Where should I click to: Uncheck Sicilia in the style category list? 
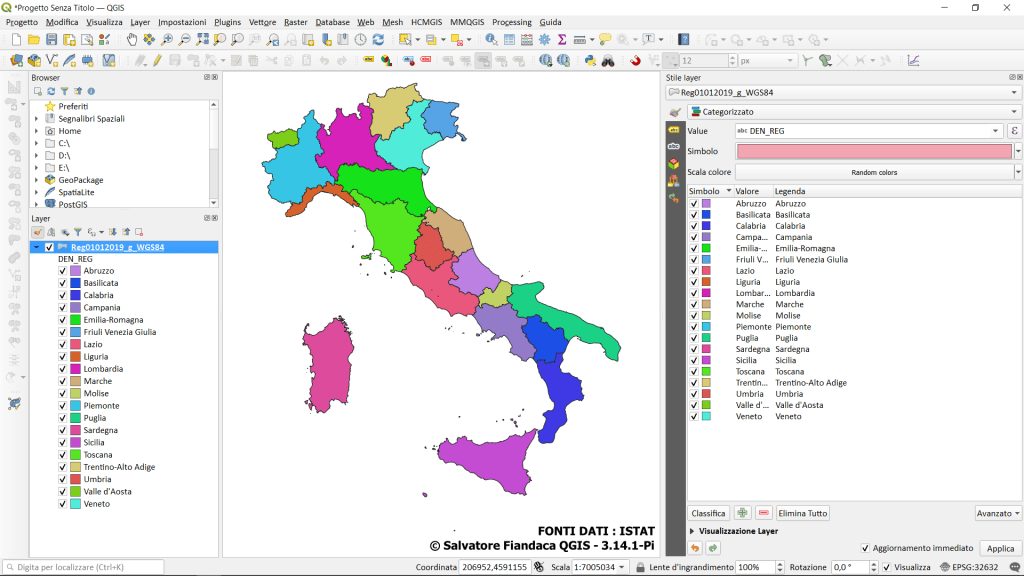[694, 360]
